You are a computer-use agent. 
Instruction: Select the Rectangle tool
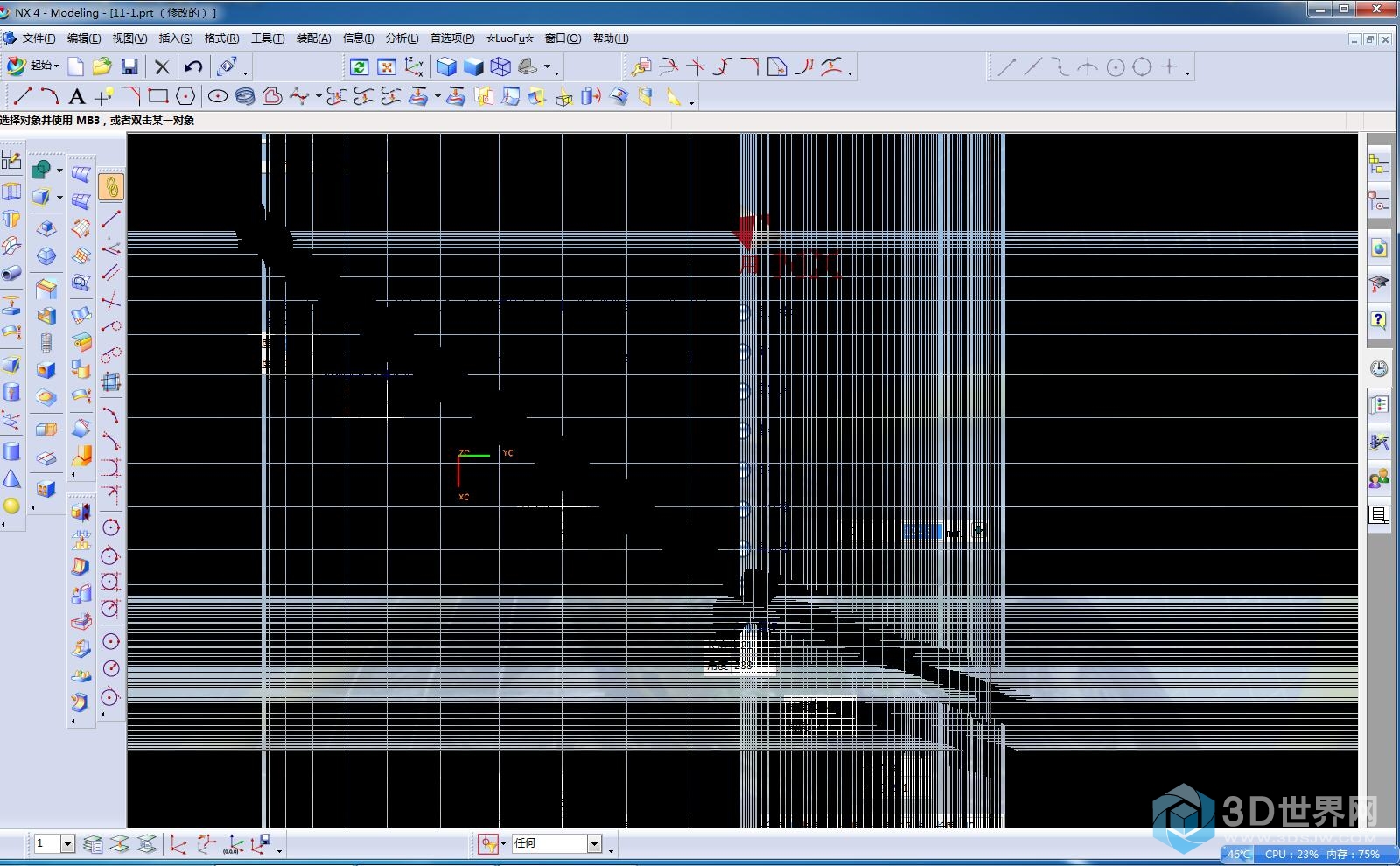click(x=158, y=96)
